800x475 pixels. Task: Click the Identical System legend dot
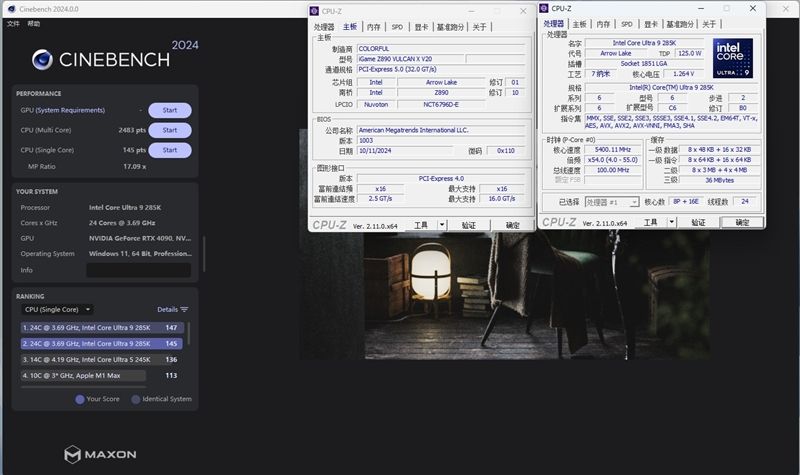[136, 399]
